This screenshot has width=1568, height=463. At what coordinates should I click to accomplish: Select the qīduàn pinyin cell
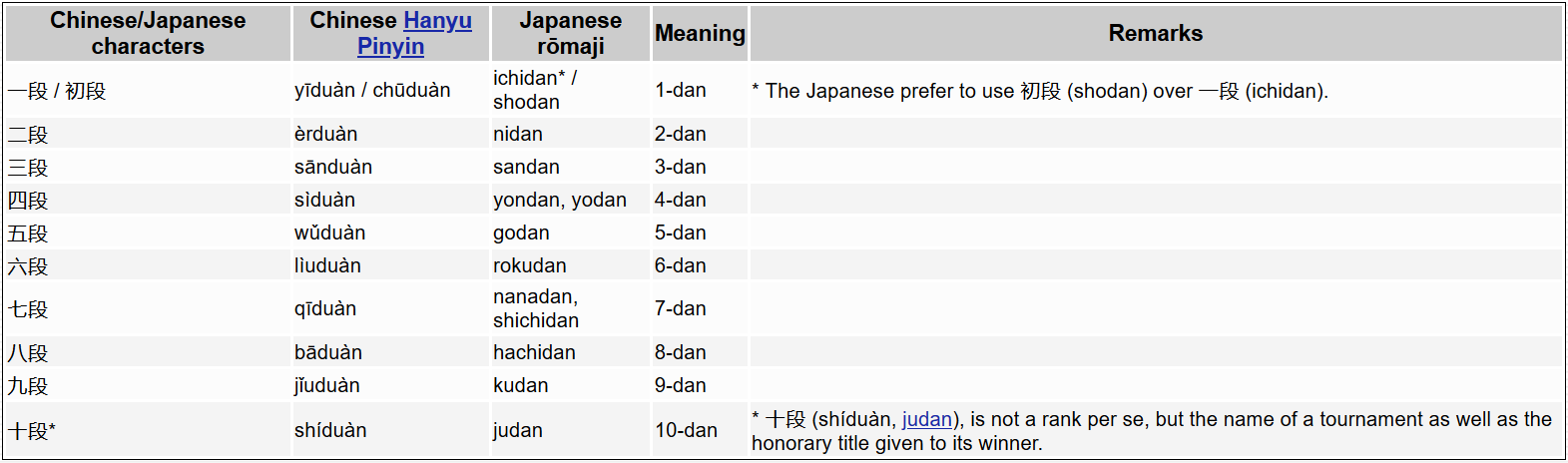click(325, 308)
